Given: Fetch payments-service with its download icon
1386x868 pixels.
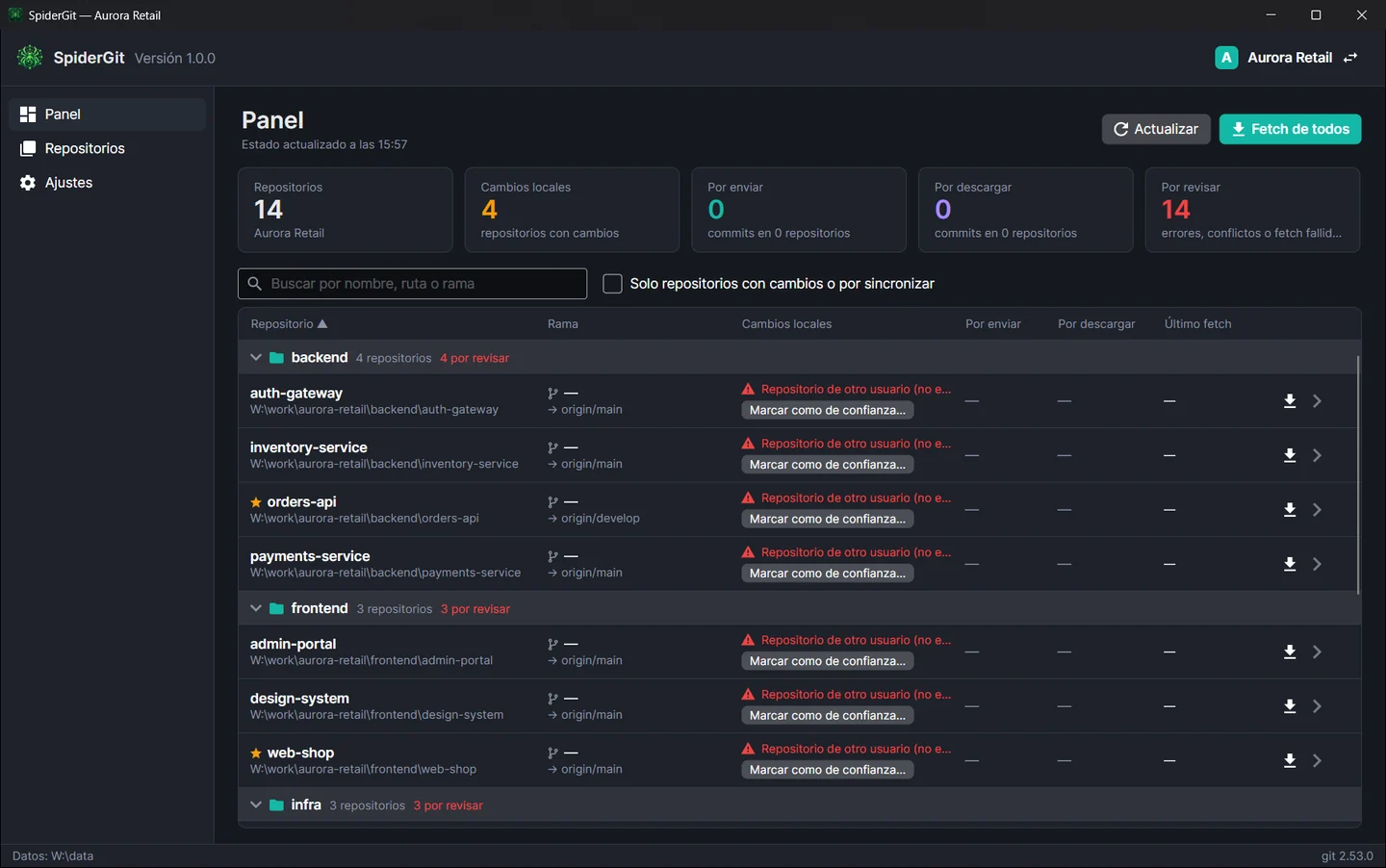Looking at the screenshot, I should point(1290,564).
